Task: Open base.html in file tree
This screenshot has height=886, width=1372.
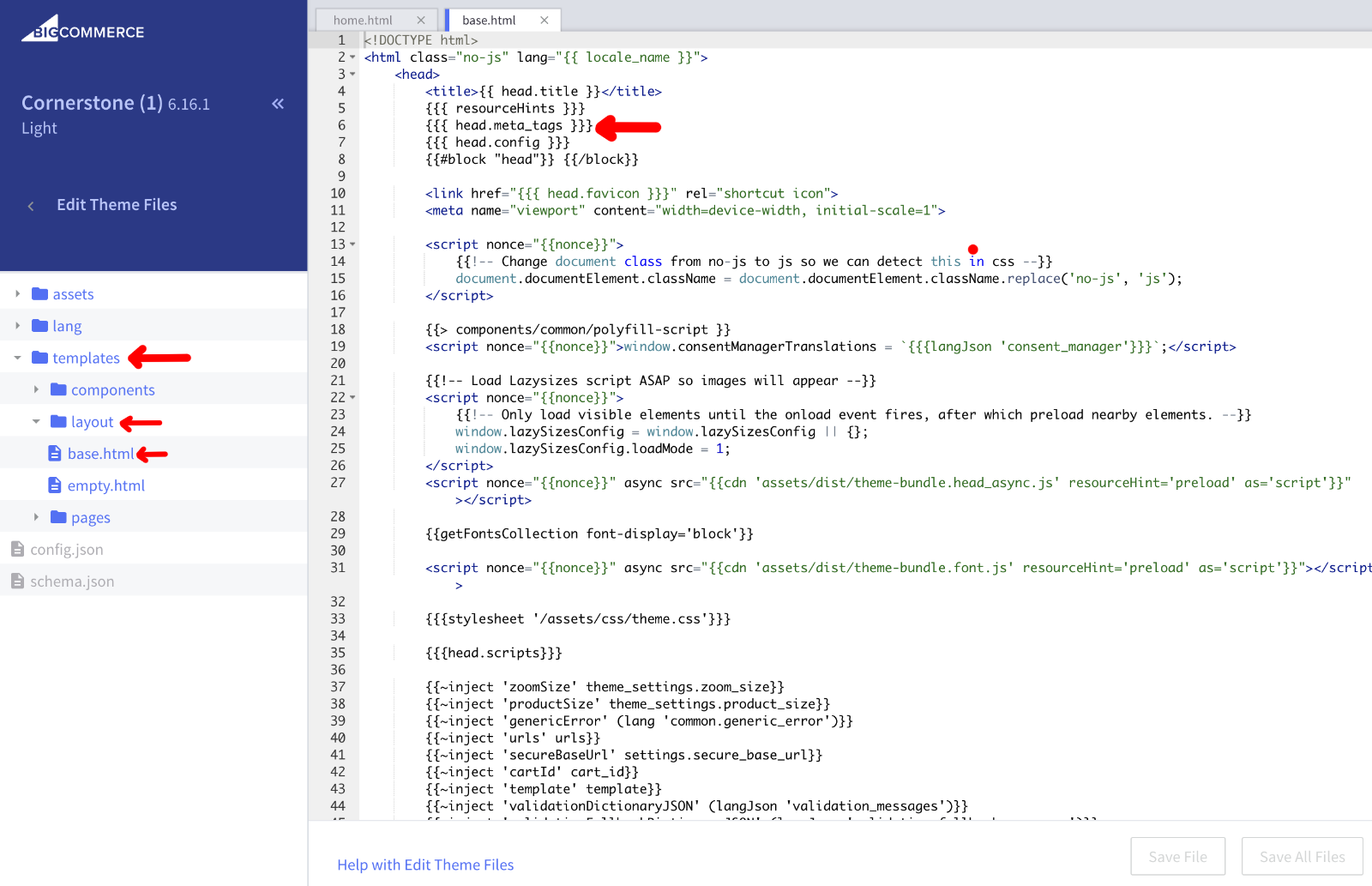Action: click(100, 454)
